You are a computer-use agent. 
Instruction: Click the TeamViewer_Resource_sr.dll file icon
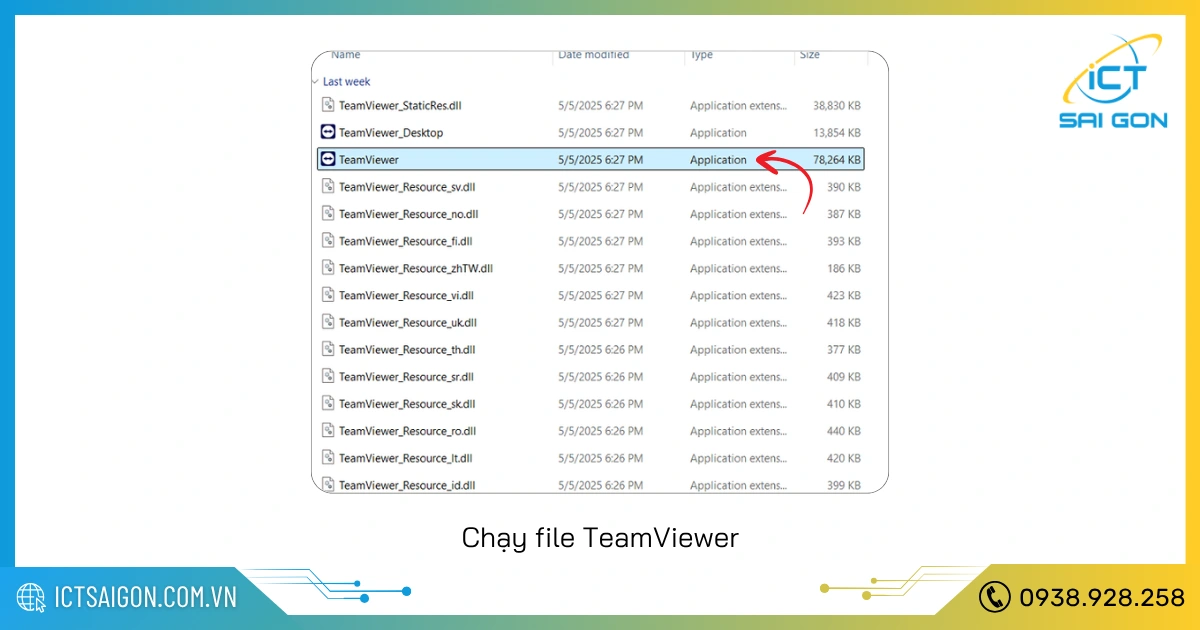tap(328, 376)
